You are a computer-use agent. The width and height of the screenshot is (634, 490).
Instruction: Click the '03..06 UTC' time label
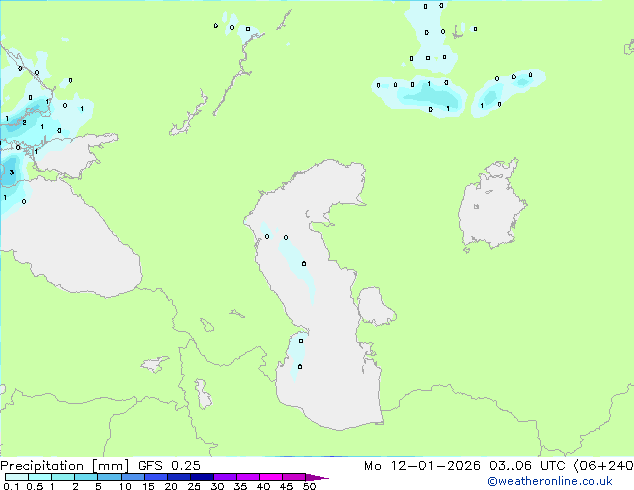tap(527, 466)
